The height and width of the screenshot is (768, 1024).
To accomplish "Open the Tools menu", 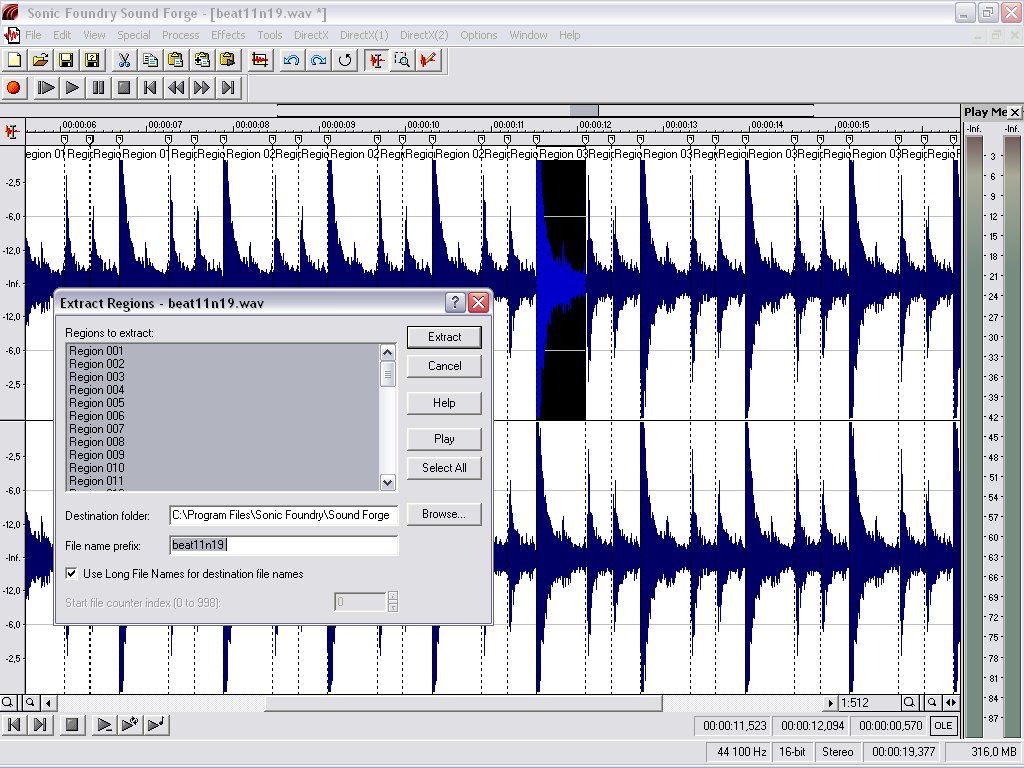I will [270, 35].
